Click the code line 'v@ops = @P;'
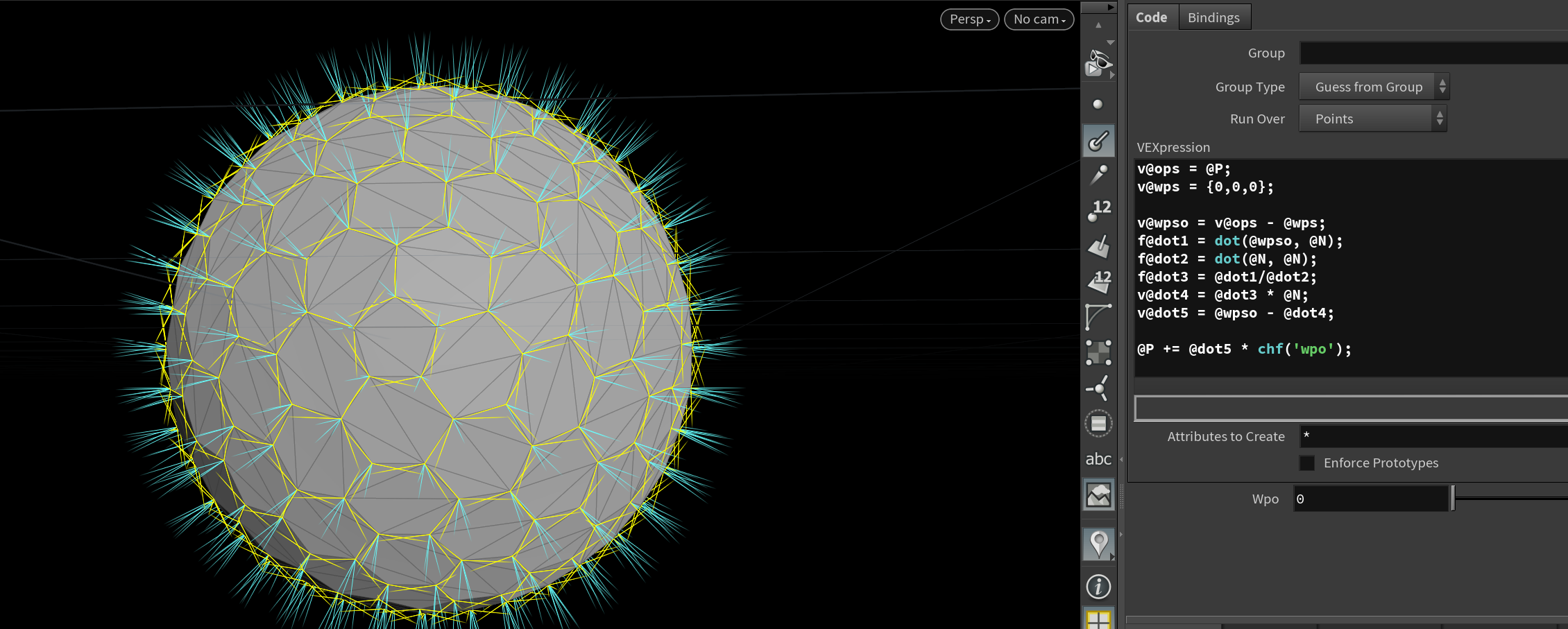 (x=1184, y=169)
